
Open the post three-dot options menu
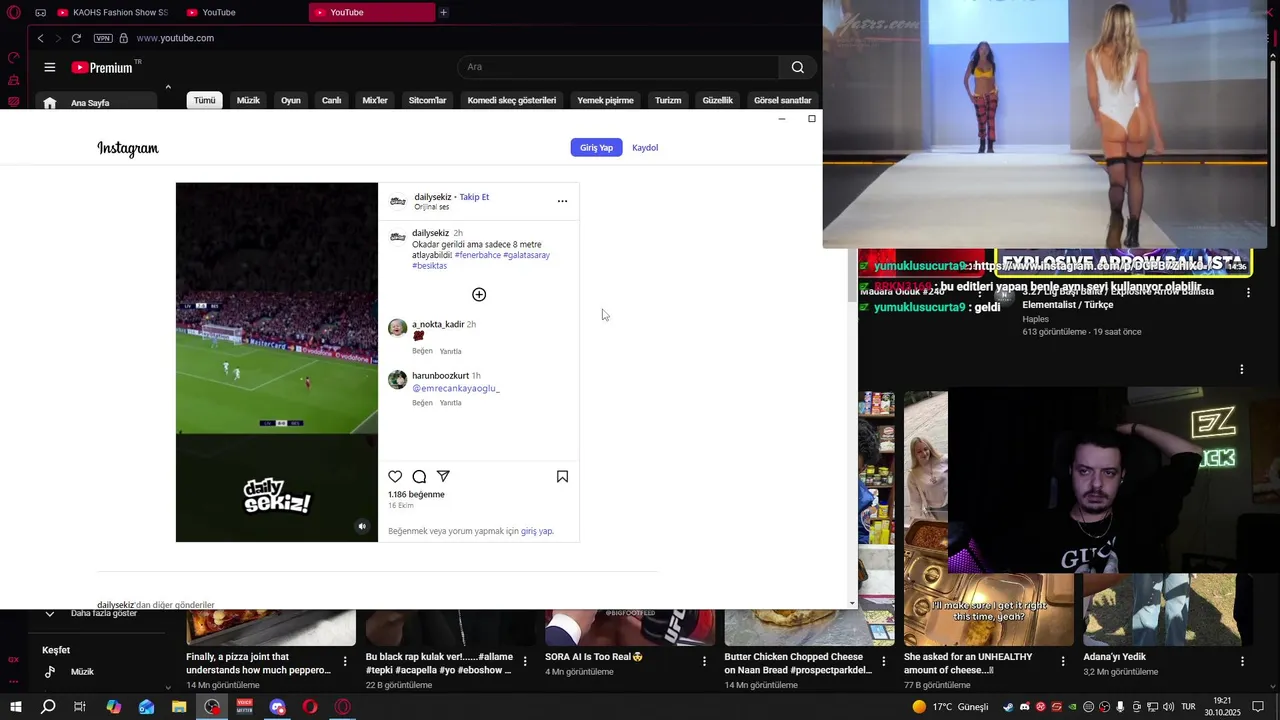point(562,201)
